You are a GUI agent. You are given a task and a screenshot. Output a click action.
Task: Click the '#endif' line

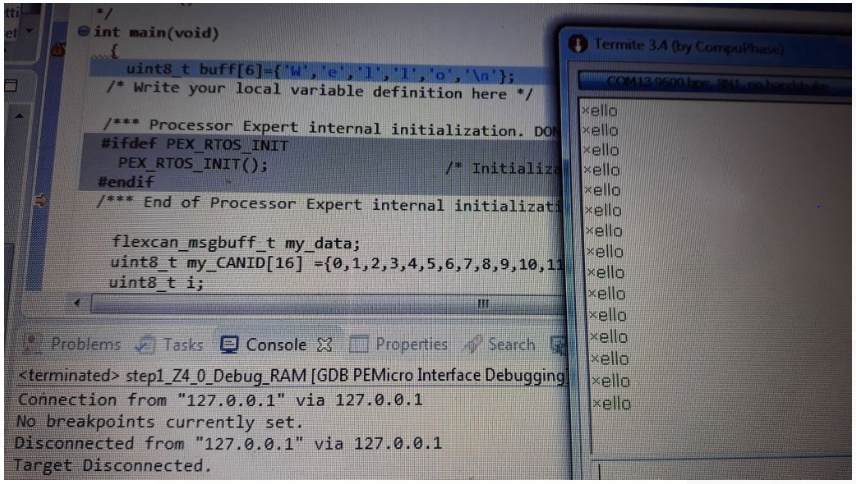click(x=126, y=181)
